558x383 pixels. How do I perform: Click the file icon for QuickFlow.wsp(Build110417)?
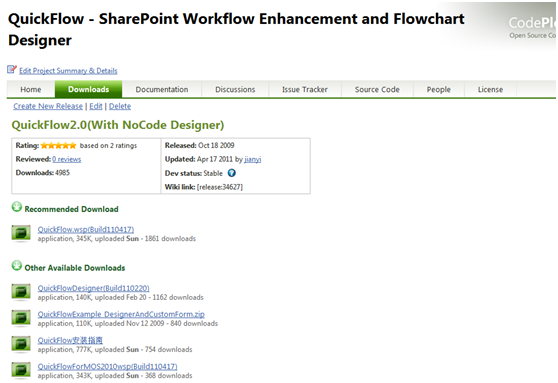coord(21,234)
